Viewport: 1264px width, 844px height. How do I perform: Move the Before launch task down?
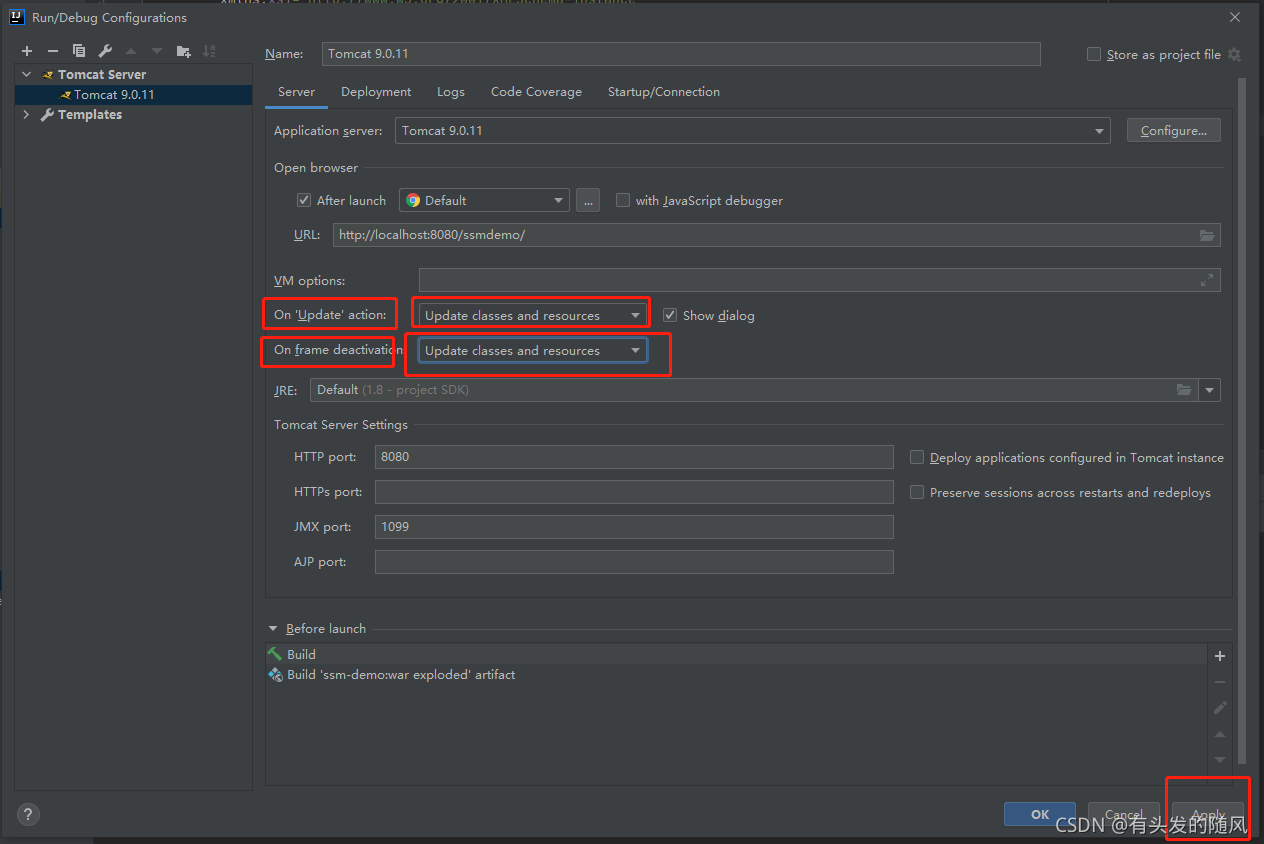(1220, 760)
